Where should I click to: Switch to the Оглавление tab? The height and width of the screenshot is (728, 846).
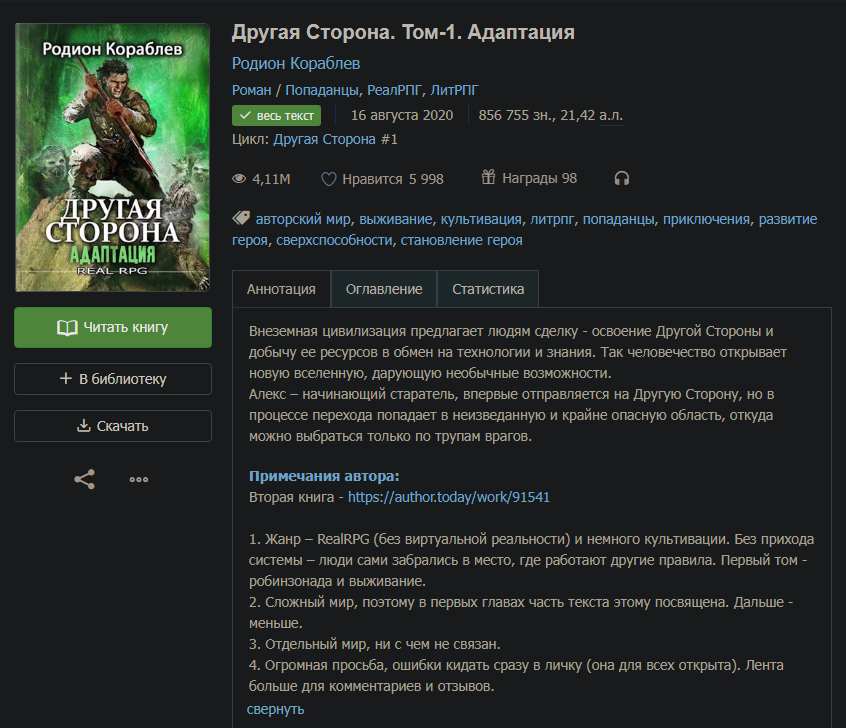pyautogui.click(x=384, y=289)
